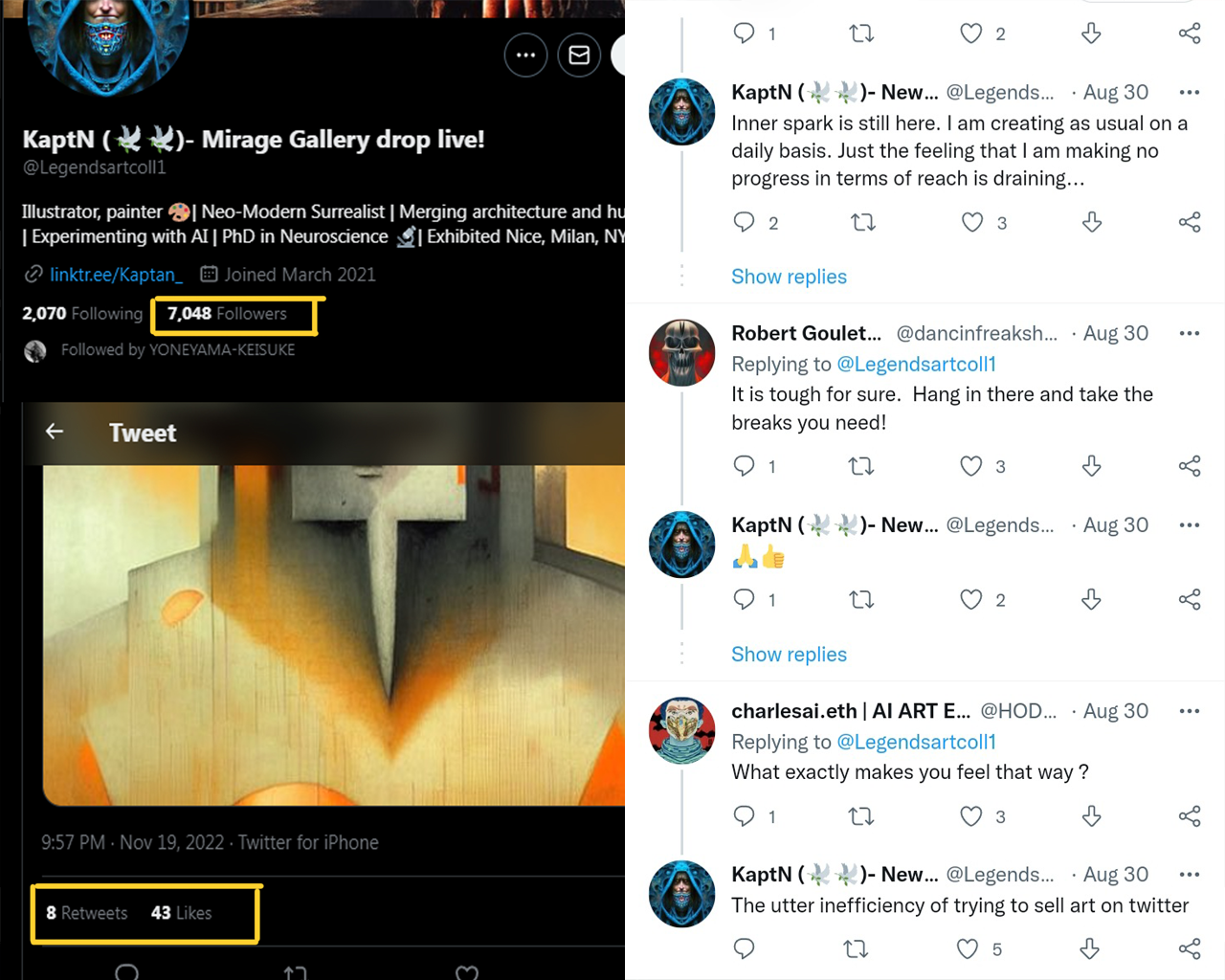Open more options on charlesai.eth's reply
This screenshot has height=980, width=1225.
(1190, 711)
